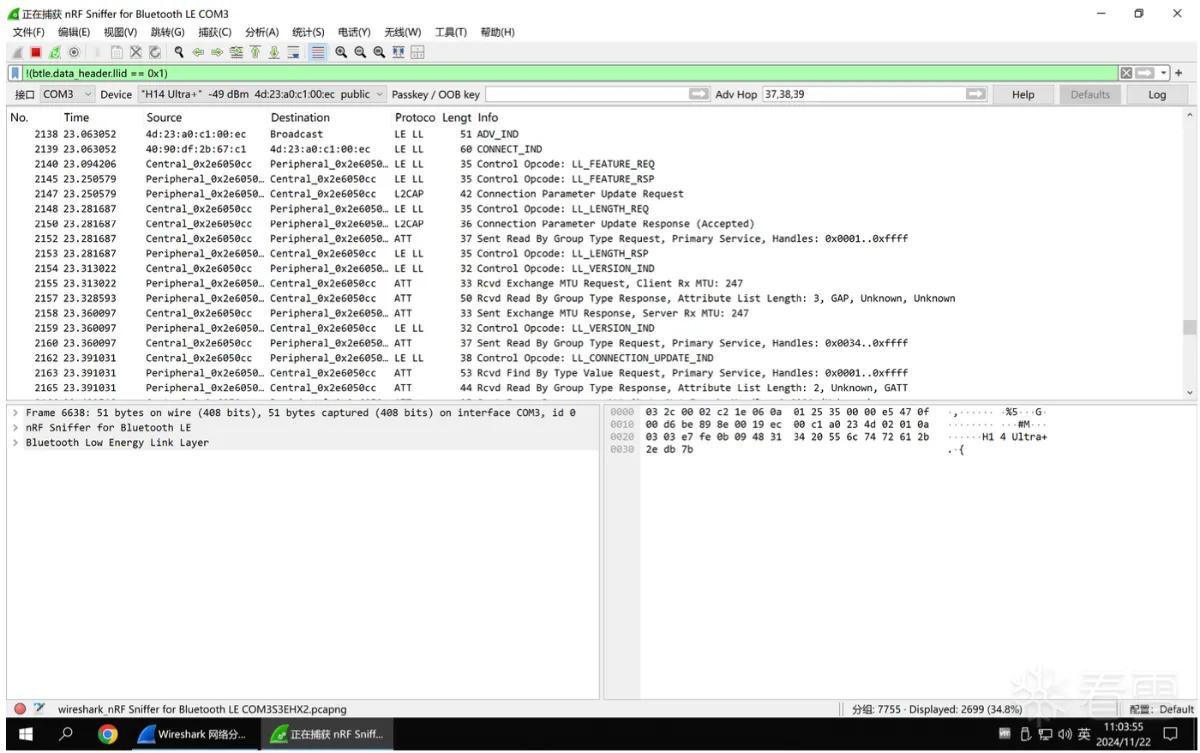Image resolution: width=1200 pixels, height=753 pixels.
Task: Open the COM3 interface dropdown
Action: (x=67, y=94)
